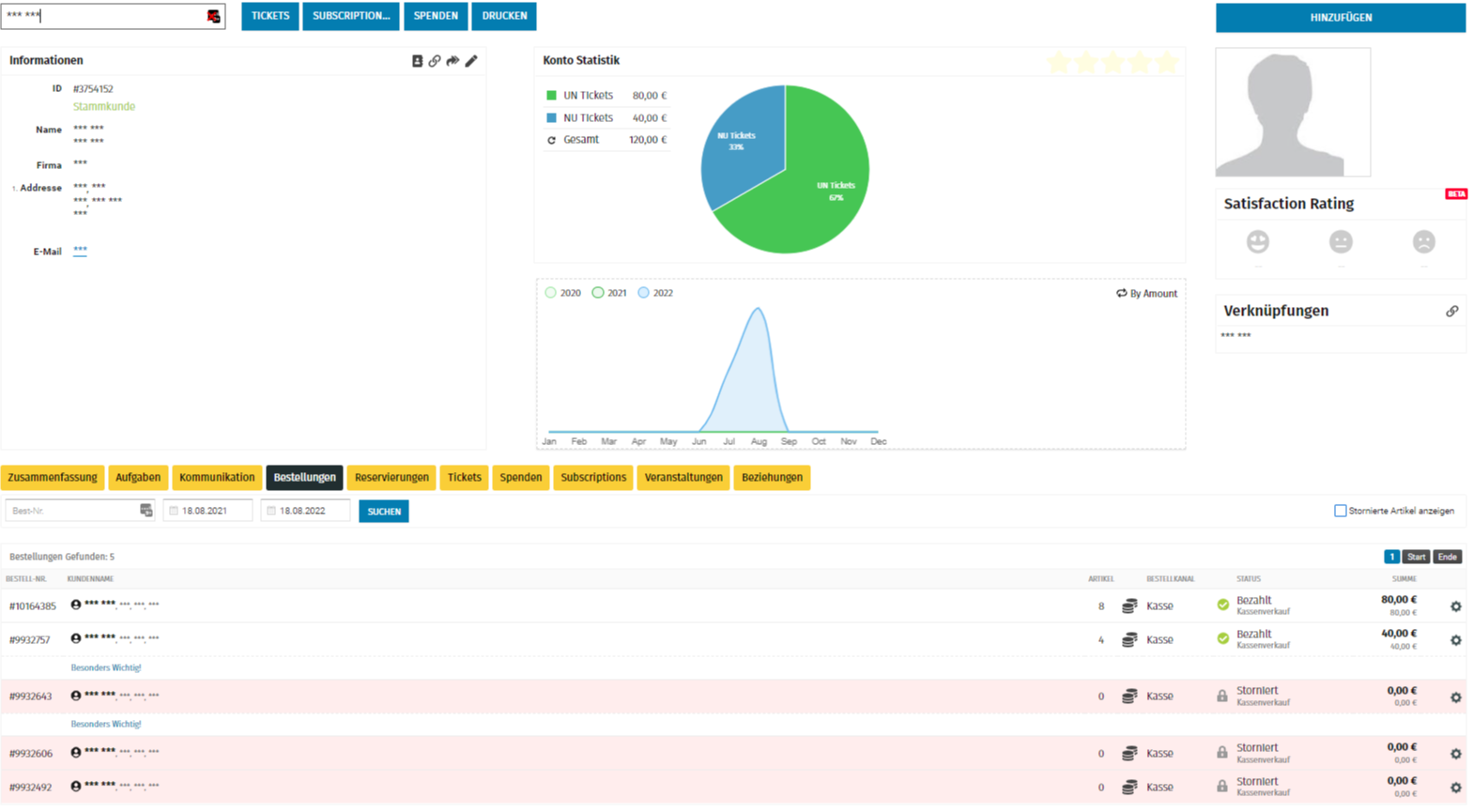Image resolution: width=1473 pixels, height=812 pixels.
Task: Click the HINZUFÜGEN button
Action: coord(1340,18)
